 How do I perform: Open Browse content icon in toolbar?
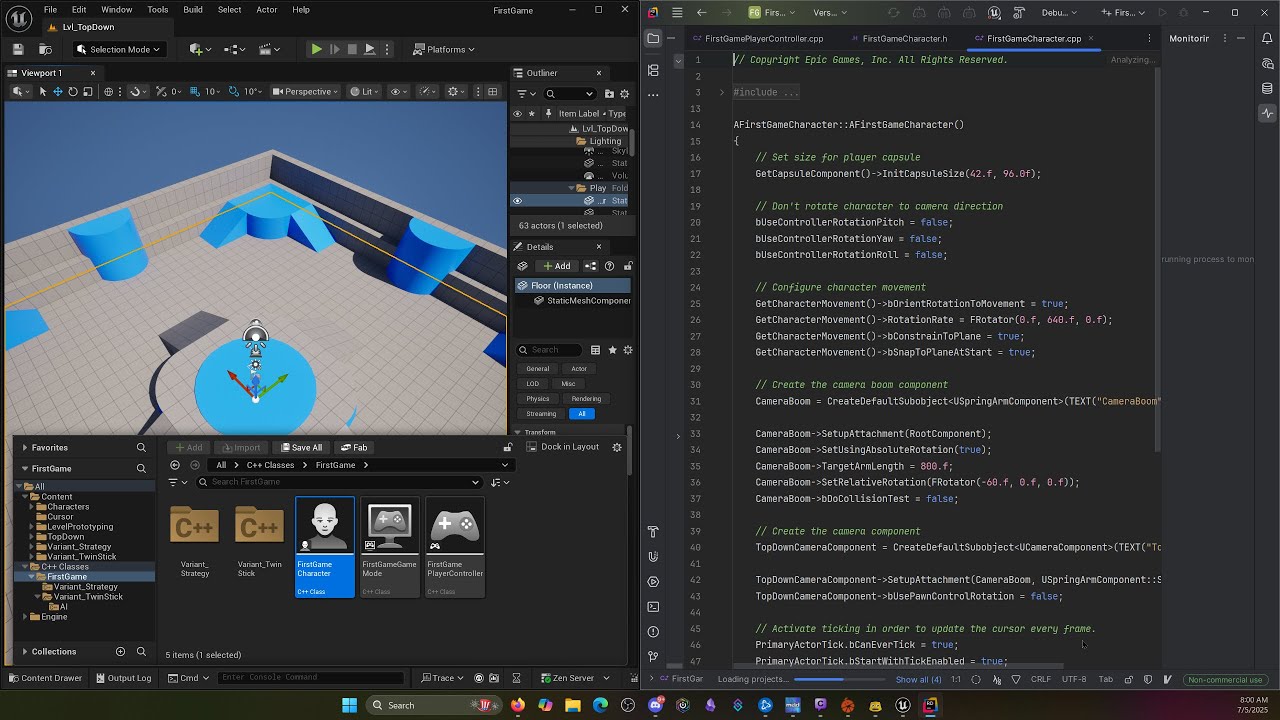pyautogui.click(x=45, y=49)
